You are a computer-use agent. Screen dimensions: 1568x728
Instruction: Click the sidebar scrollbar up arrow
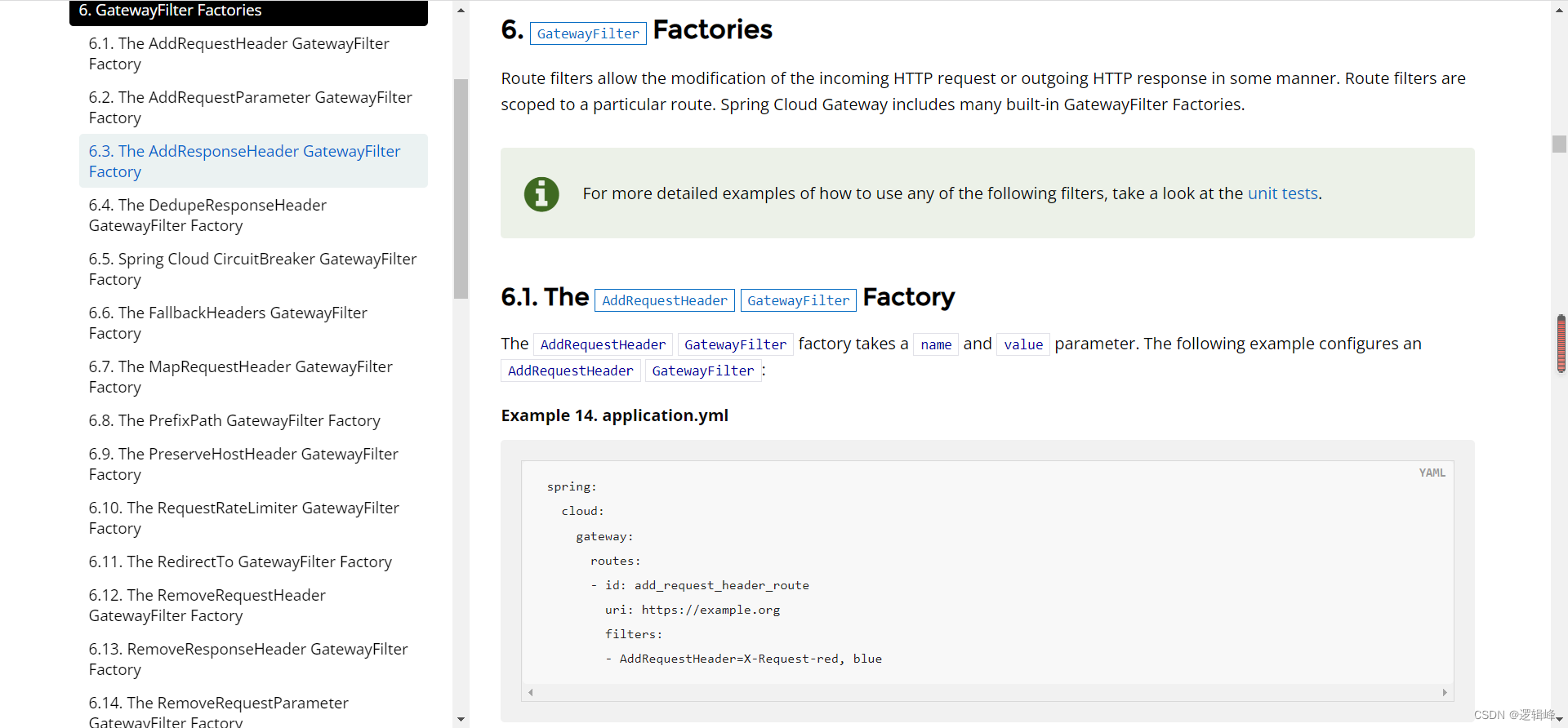tap(461, 11)
